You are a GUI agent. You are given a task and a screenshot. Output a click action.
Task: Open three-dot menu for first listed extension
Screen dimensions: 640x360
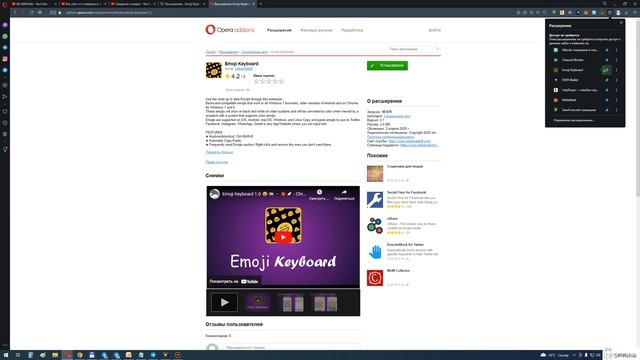pos(616,50)
